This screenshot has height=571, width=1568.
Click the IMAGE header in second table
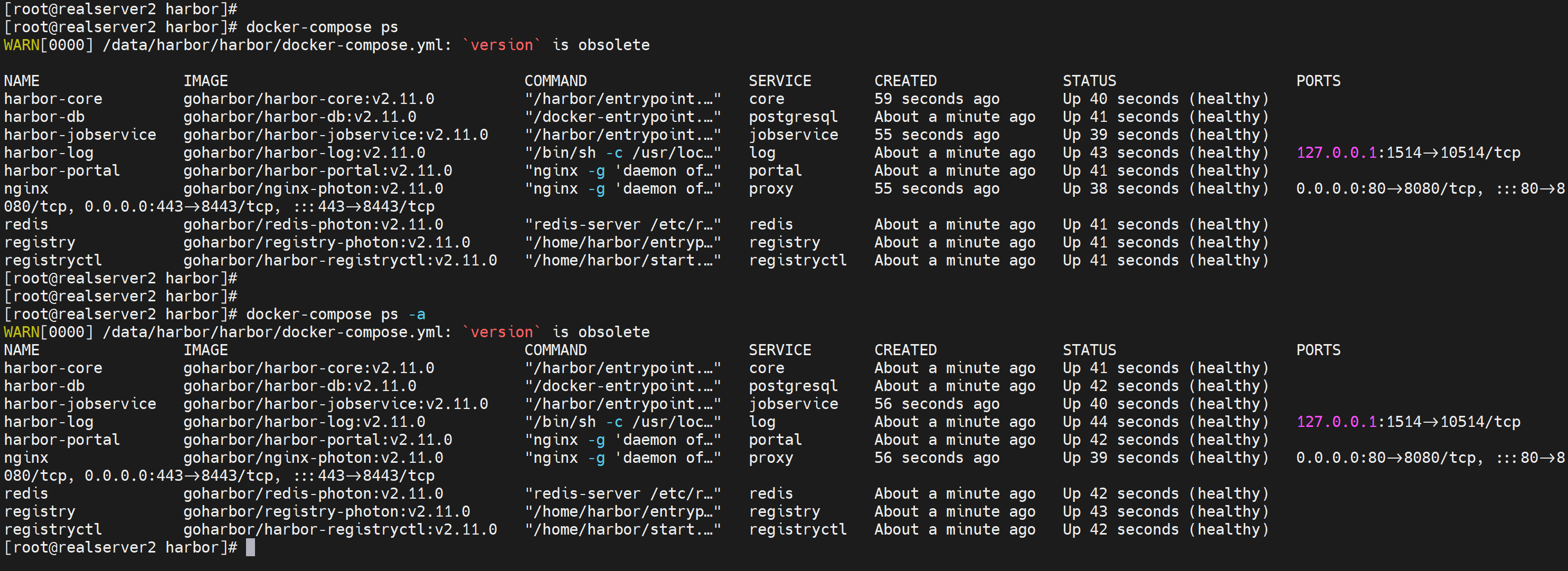pyautogui.click(x=205, y=350)
